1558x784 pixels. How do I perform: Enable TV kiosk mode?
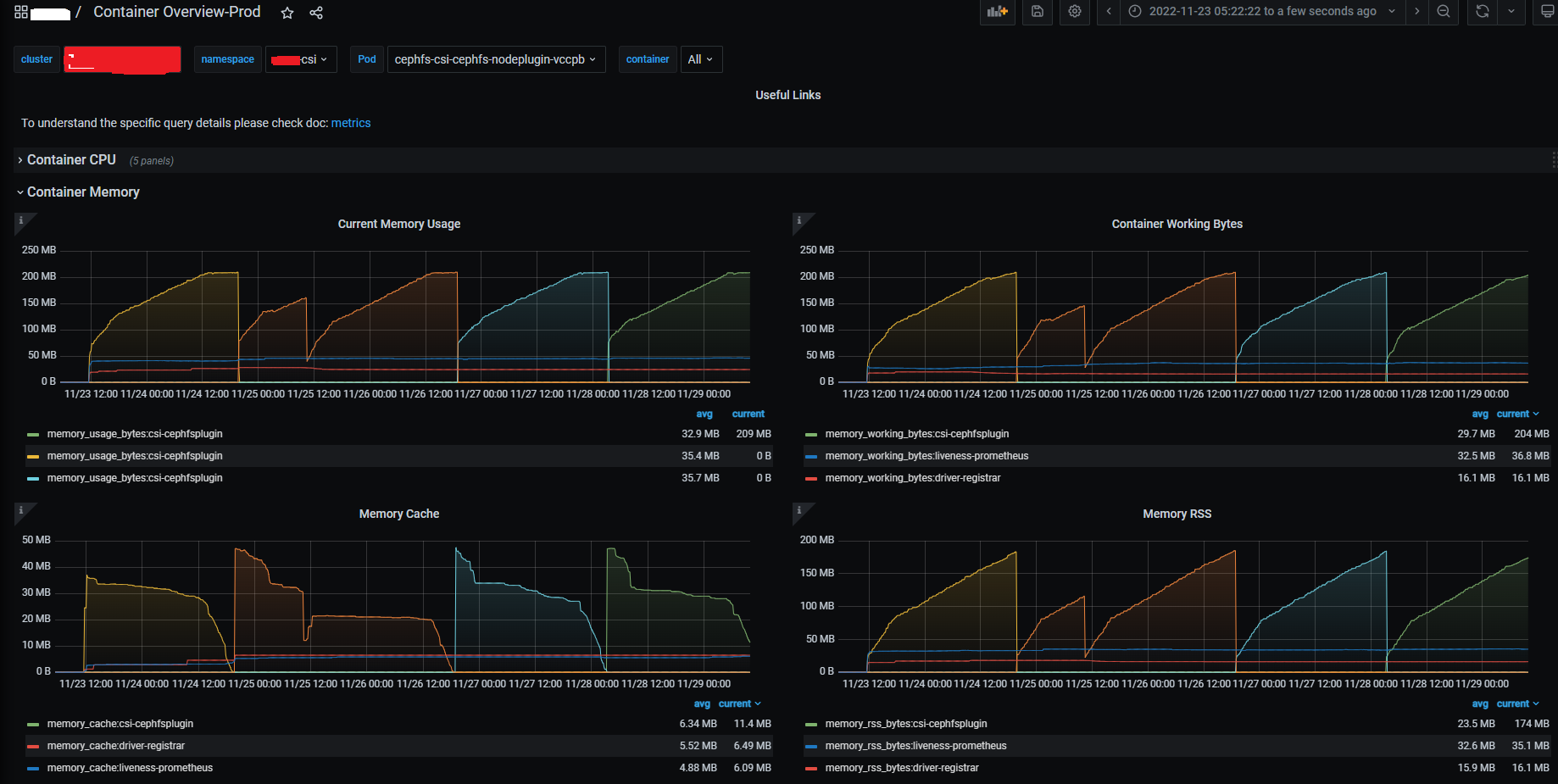[1550, 12]
